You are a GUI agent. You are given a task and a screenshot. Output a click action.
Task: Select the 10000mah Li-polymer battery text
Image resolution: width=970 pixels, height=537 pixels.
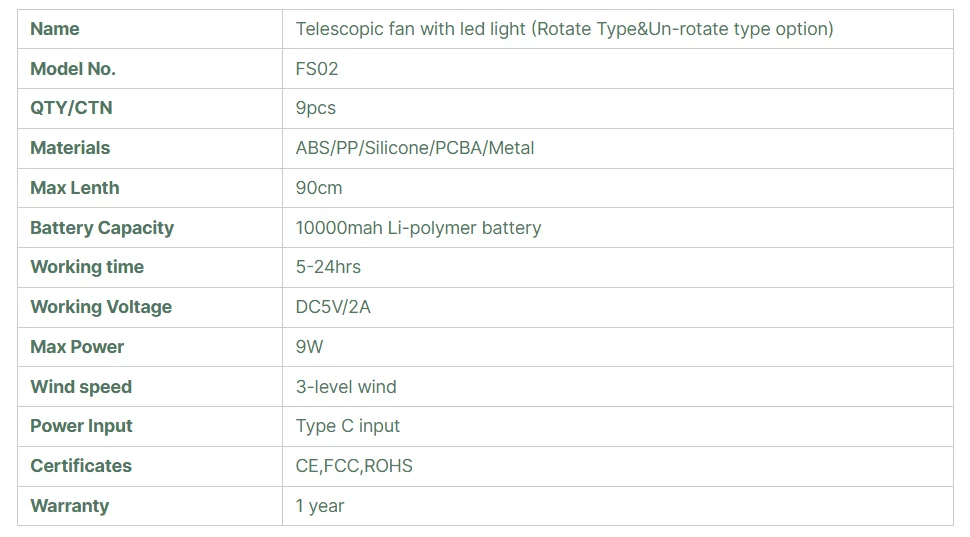click(418, 228)
